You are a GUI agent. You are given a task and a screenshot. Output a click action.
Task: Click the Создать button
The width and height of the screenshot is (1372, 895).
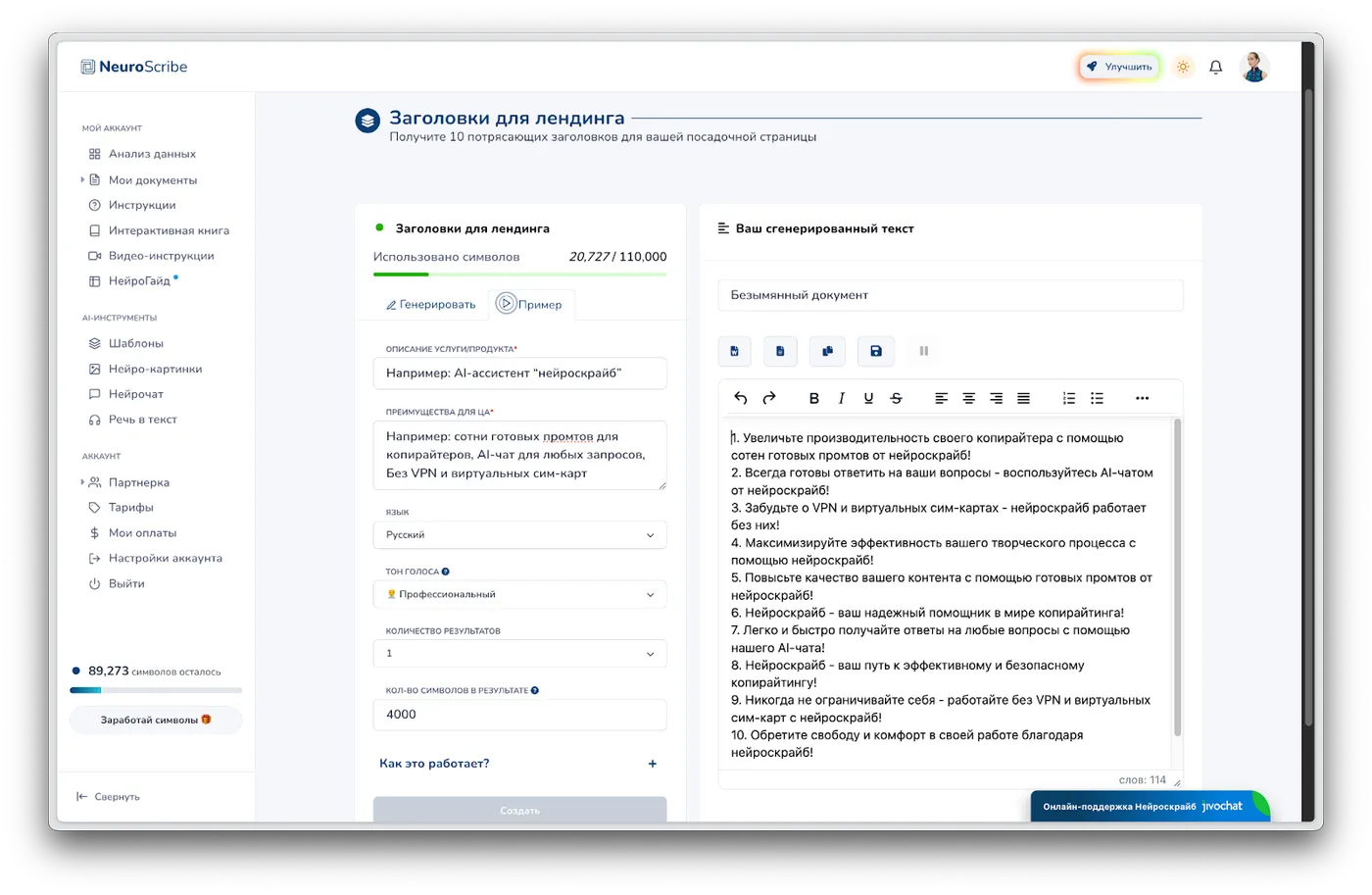(519, 810)
